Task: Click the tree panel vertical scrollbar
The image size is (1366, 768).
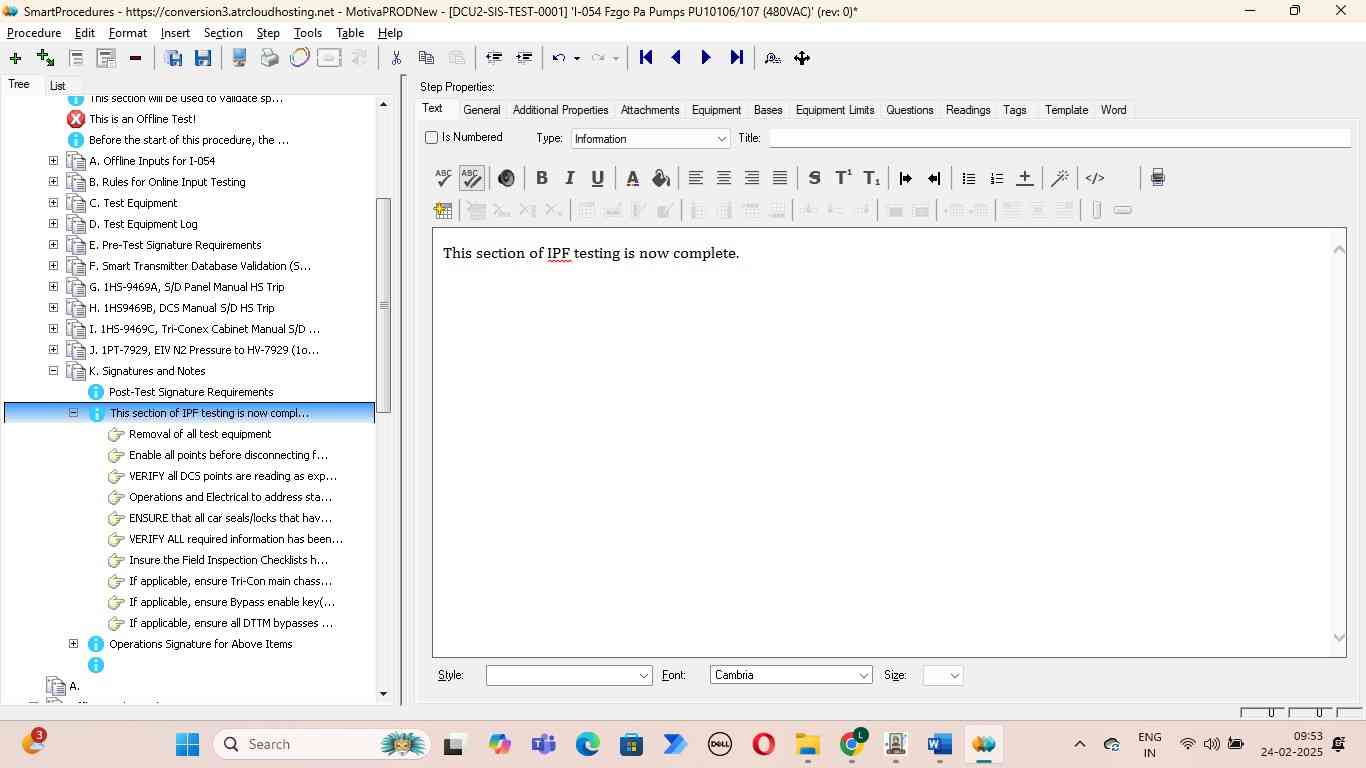Action: [x=383, y=305]
